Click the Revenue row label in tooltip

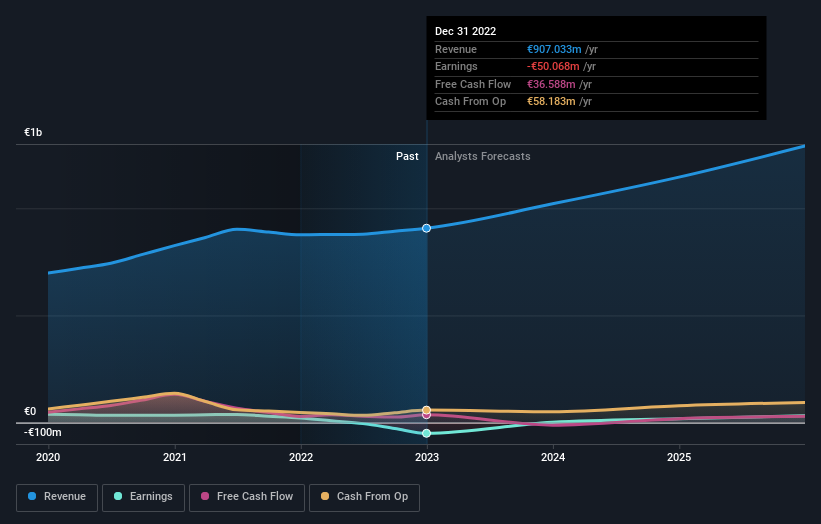pyautogui.click(x=456, y=49)
